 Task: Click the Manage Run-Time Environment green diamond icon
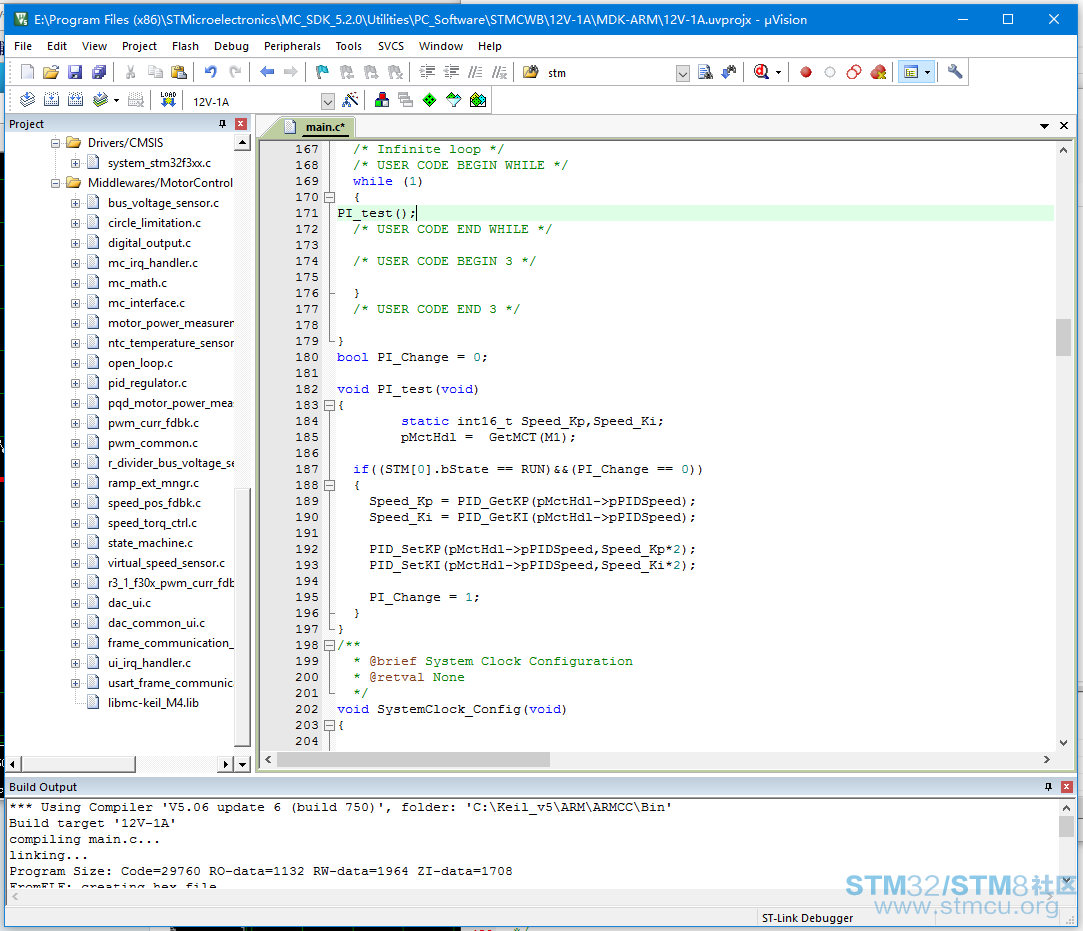click(x=430, y=100)
